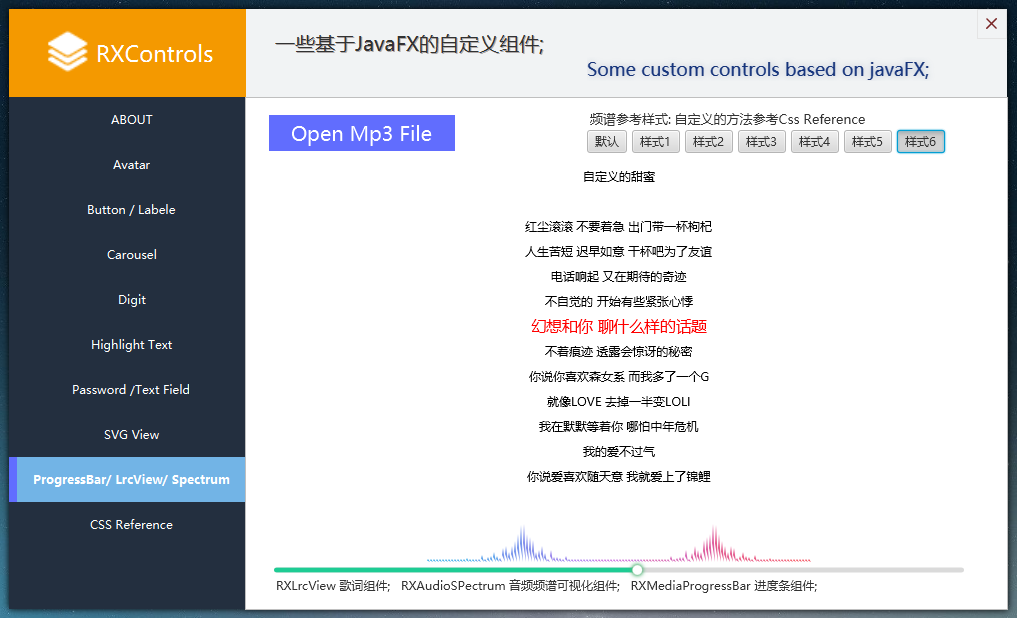Screen dimensions: 1017x618
Task: Open the SVG View page
Action: click(131, 435)
